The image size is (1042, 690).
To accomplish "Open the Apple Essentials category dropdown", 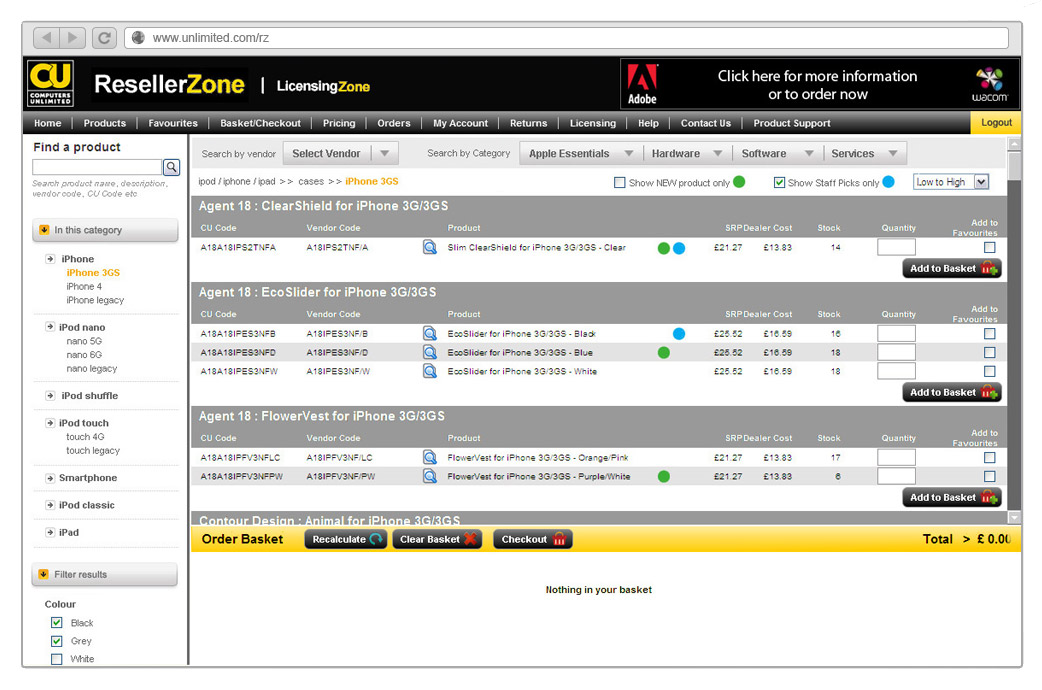I will (x=581, y=154).
